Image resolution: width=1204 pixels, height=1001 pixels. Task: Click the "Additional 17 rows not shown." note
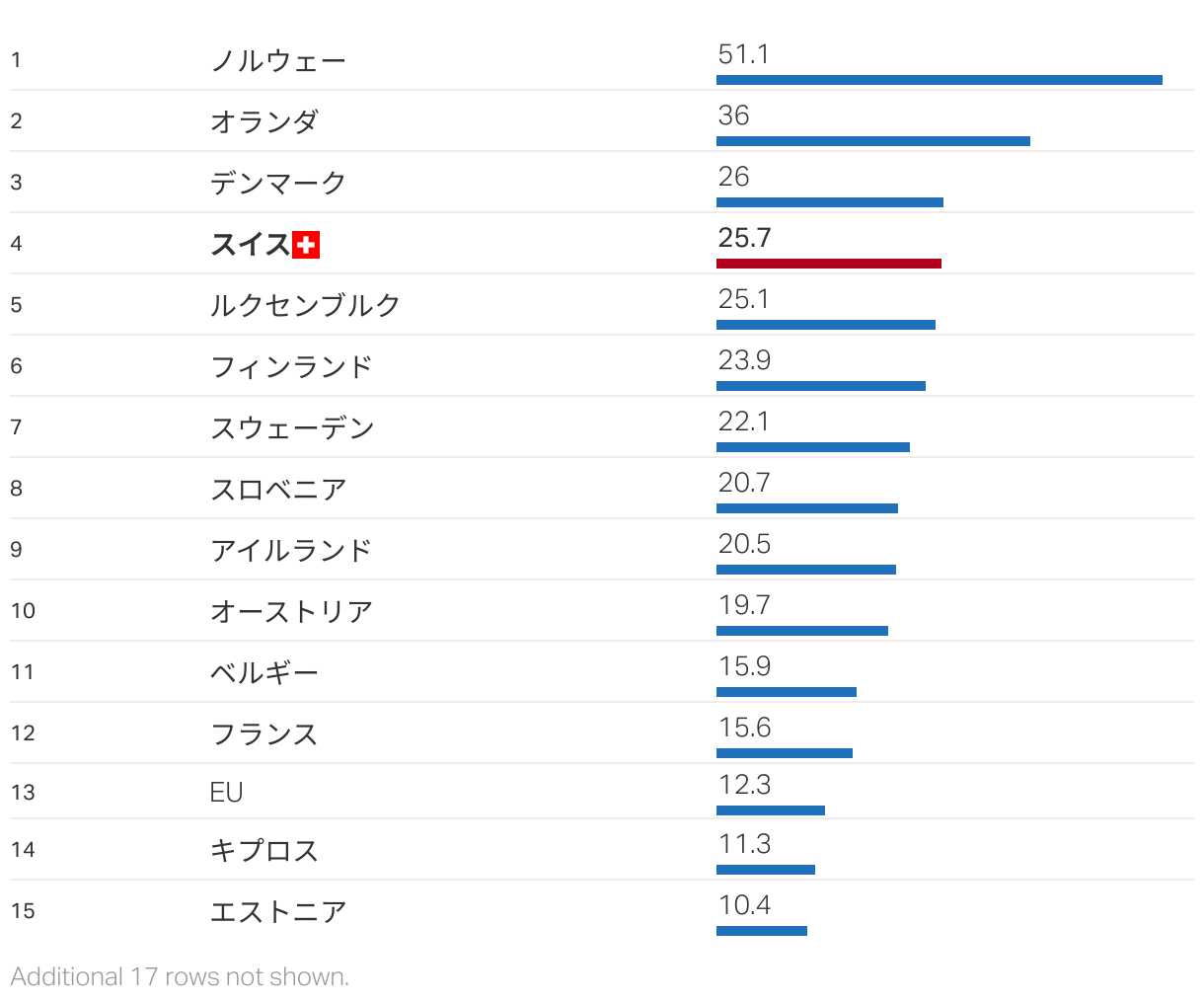180,977
